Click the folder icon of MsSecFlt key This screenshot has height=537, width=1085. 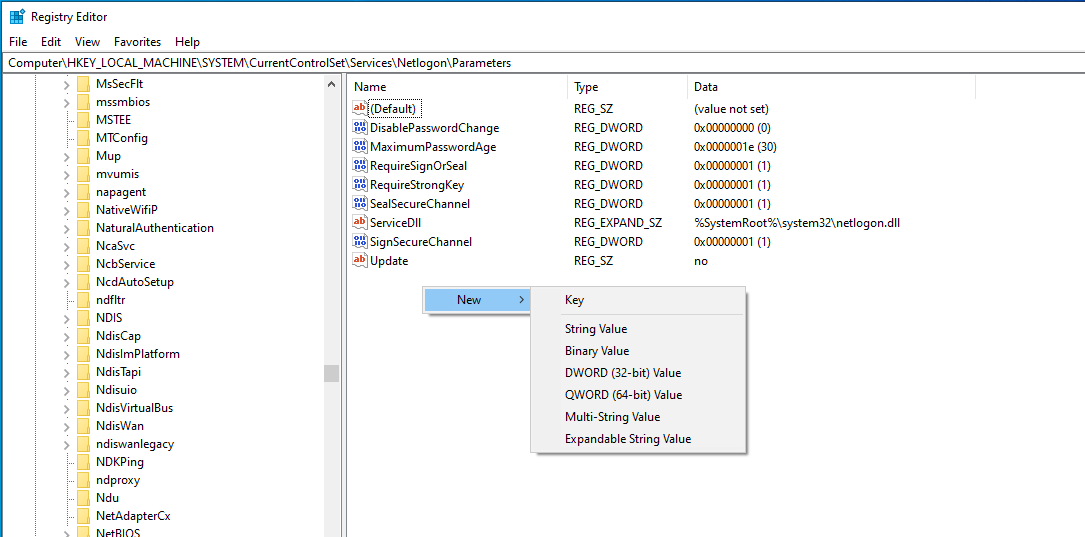84,84
